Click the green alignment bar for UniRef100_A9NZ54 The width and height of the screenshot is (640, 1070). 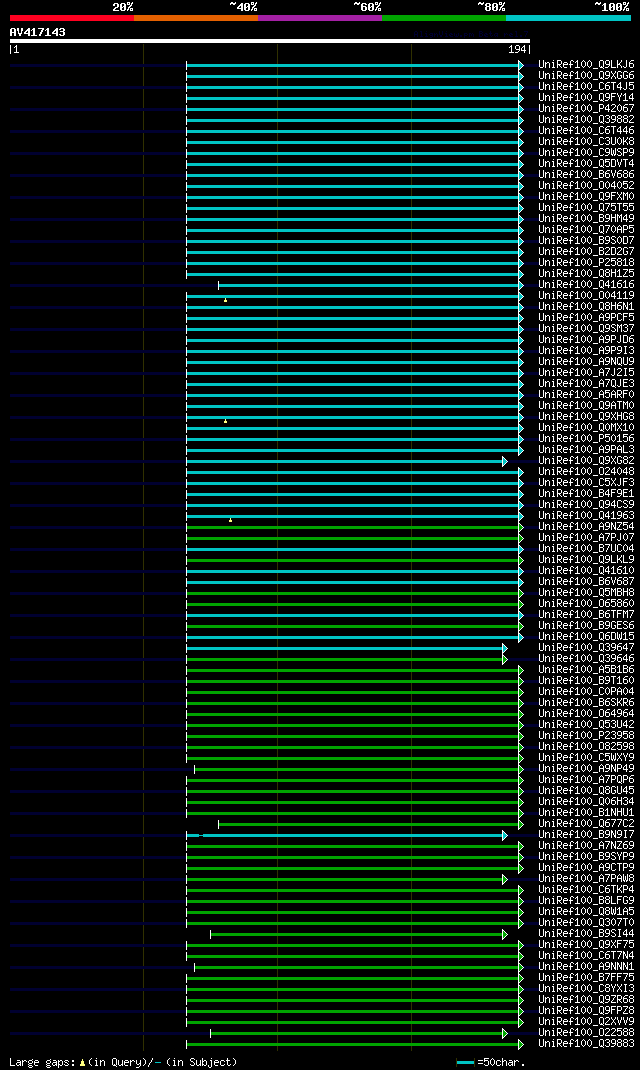[x=353, y=527]
